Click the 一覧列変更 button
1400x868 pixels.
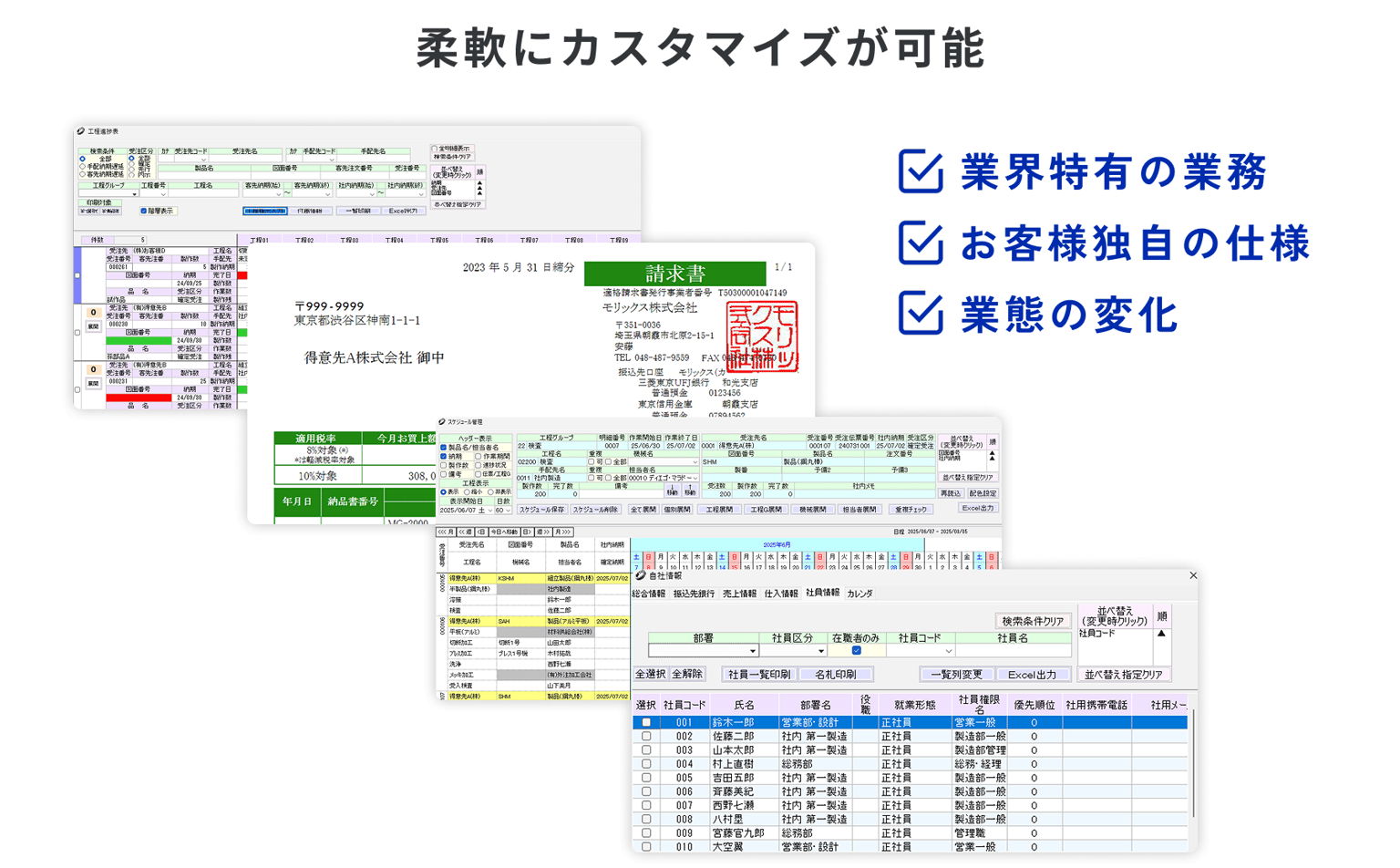click(956, 675)
